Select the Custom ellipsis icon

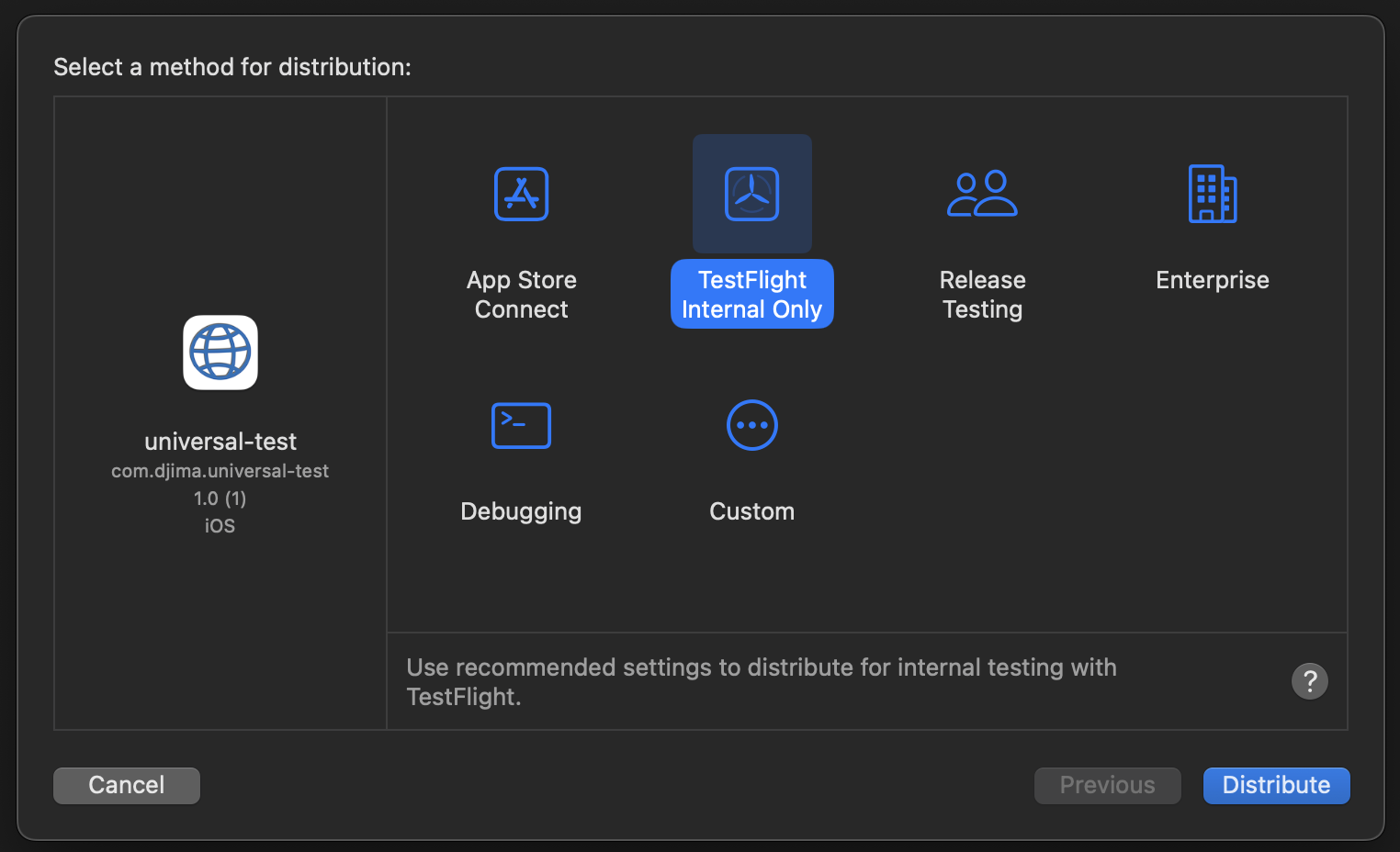[751, 425]
